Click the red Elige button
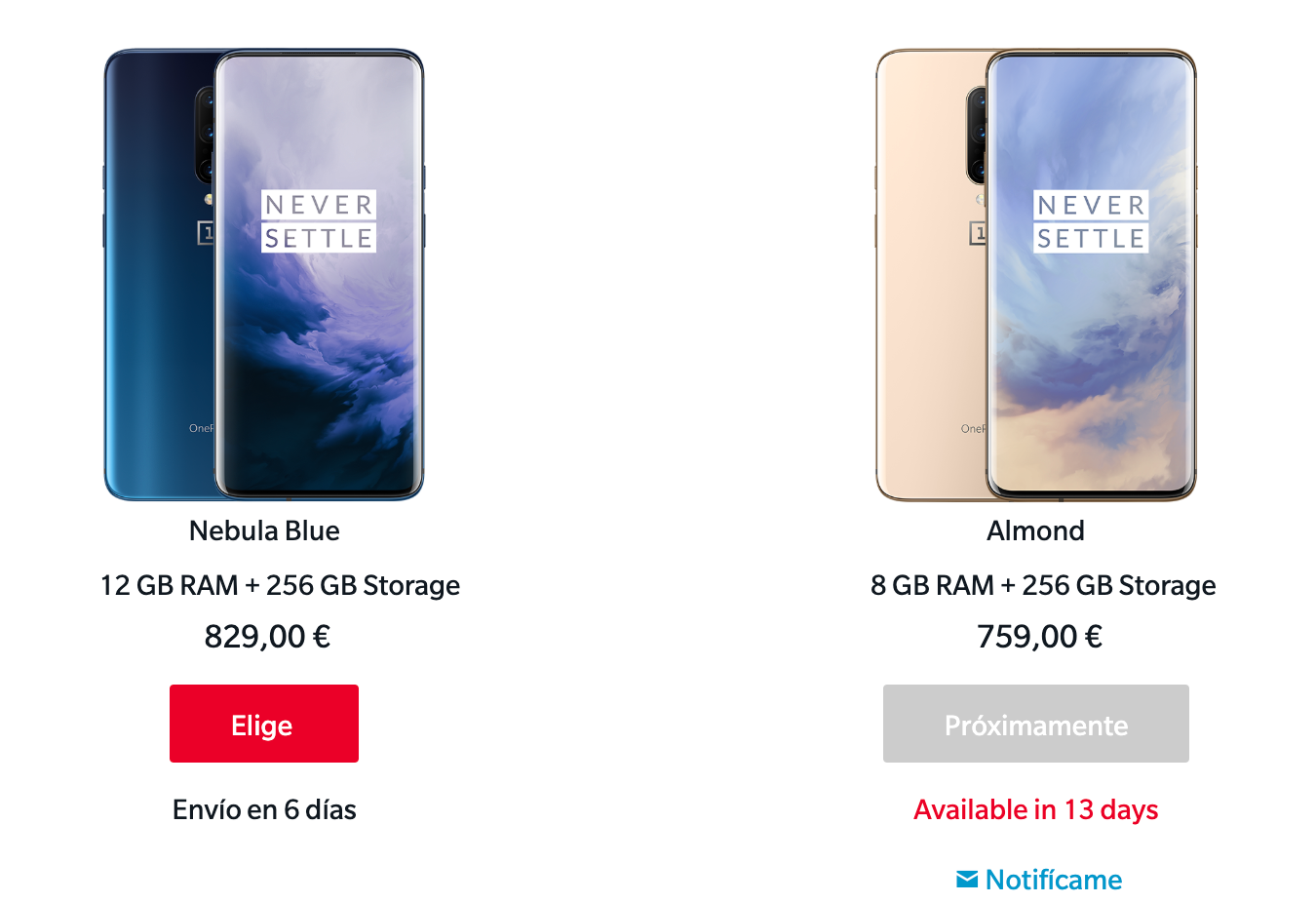The width and height of the screenshot is (1316, 903). click(264, 724)
